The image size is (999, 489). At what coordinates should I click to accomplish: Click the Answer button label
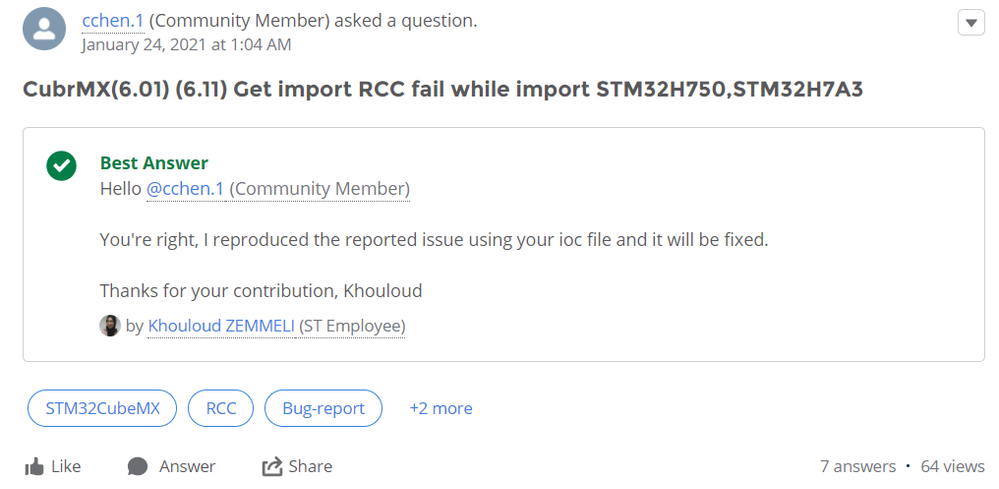[187, 467]
